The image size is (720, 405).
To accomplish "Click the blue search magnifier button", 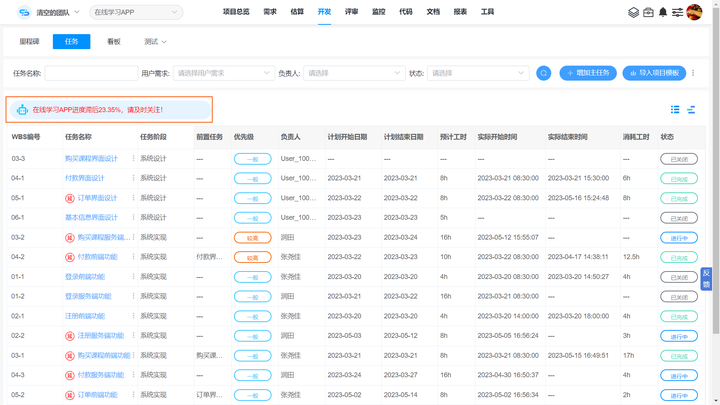I will click(544, 73).
